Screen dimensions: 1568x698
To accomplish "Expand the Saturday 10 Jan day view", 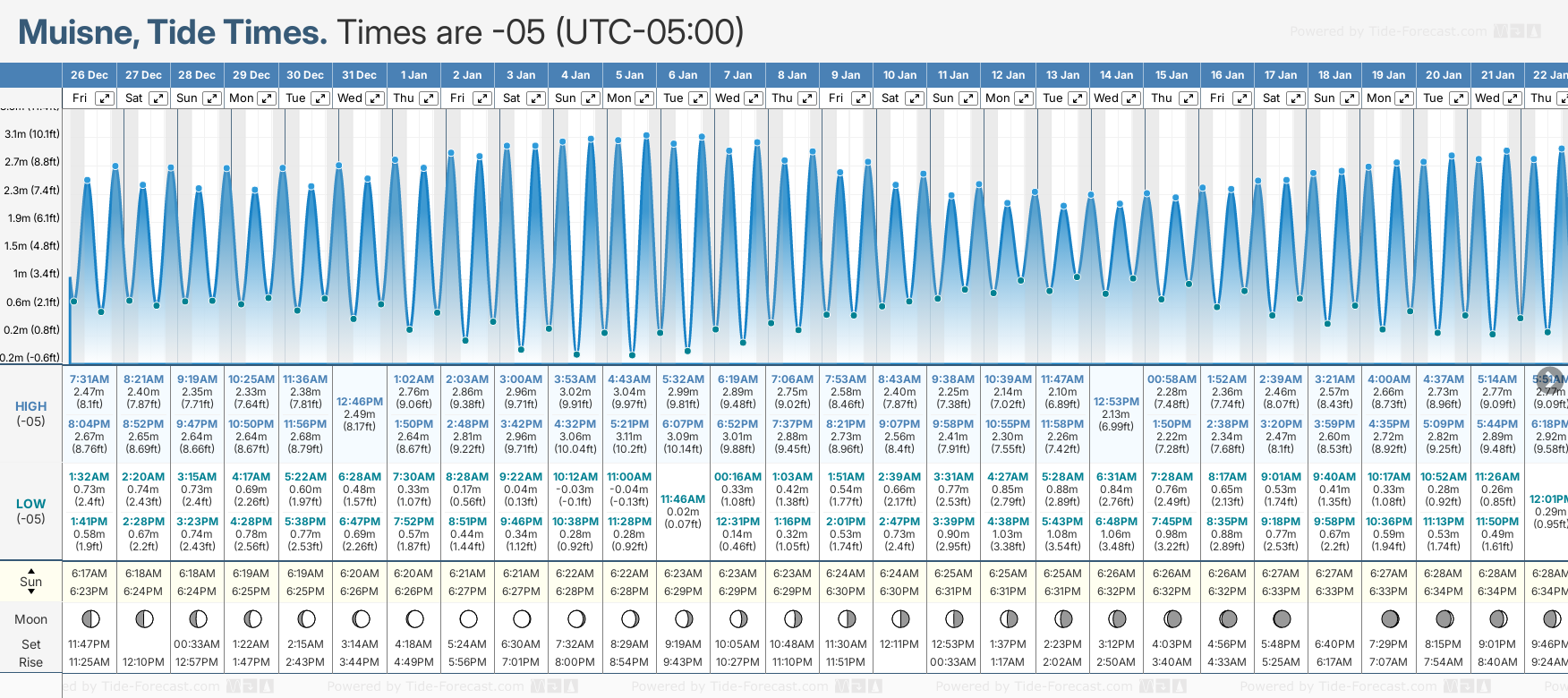I will 915,98.
